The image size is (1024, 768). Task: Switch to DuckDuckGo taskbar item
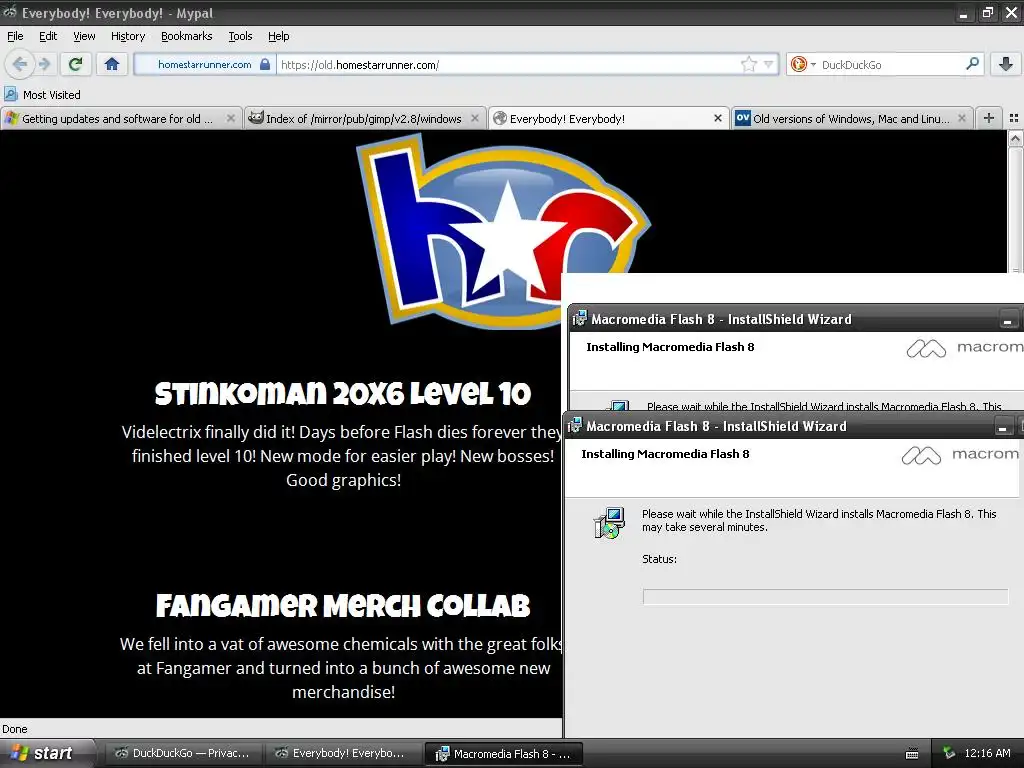click(183, 753)
